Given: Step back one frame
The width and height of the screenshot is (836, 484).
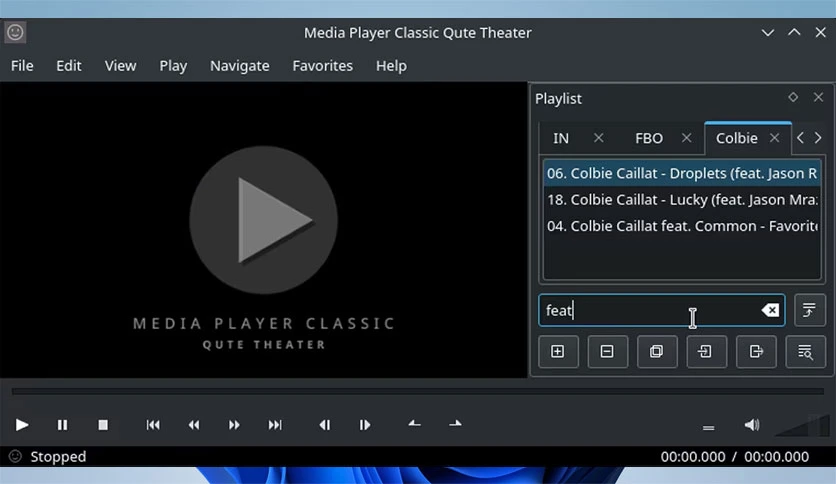Looking at the screenshot, I should click(324, 425).
